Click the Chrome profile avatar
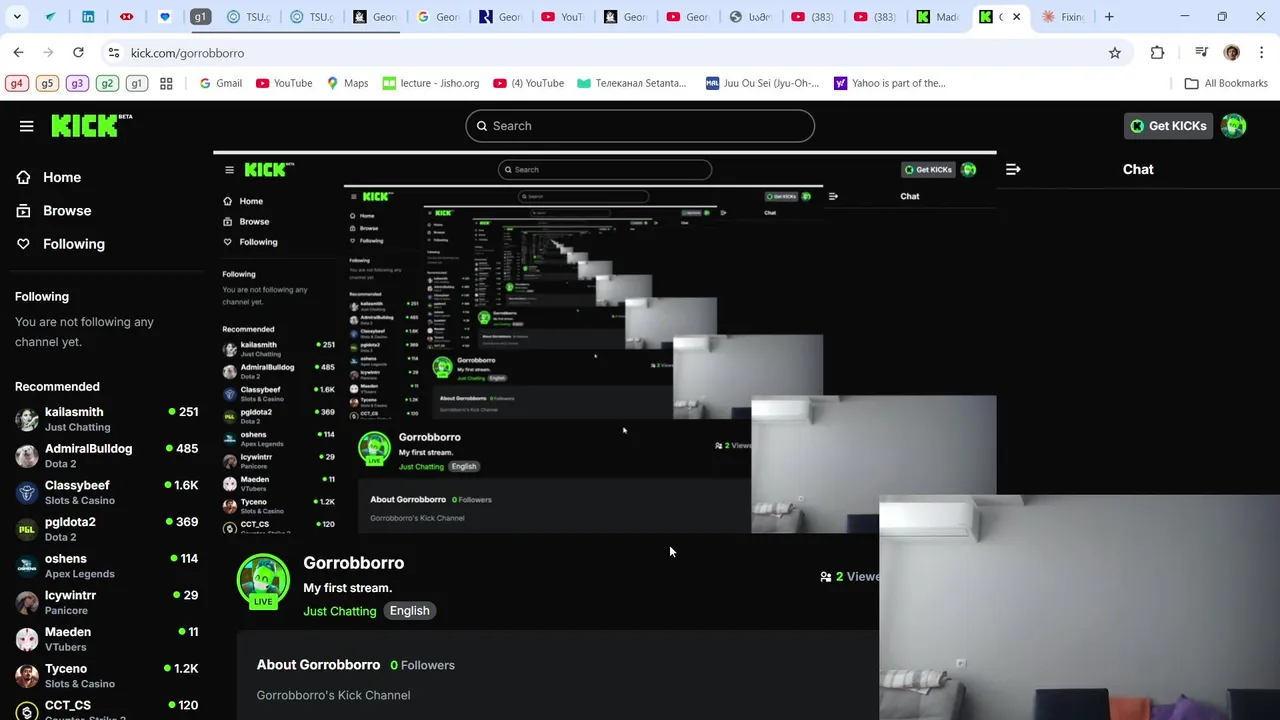1280x720 pixels. [x=1231, y=53]
